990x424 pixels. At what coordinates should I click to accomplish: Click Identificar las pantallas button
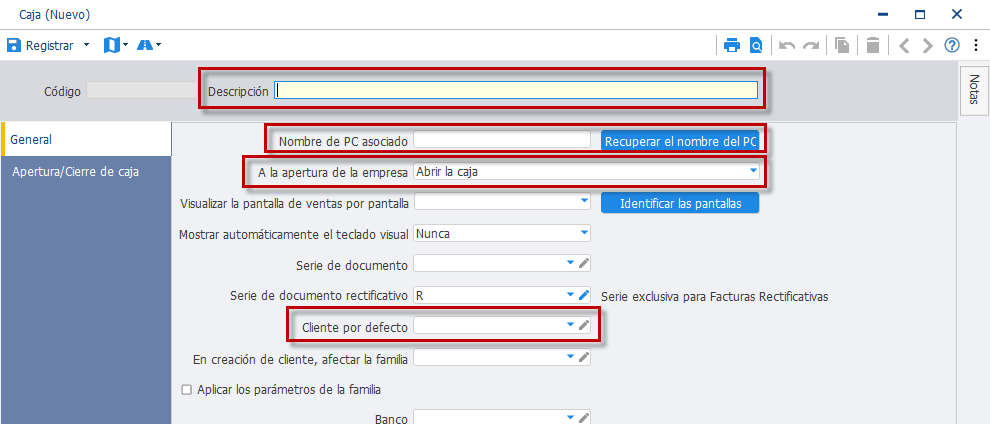point(680,203)
